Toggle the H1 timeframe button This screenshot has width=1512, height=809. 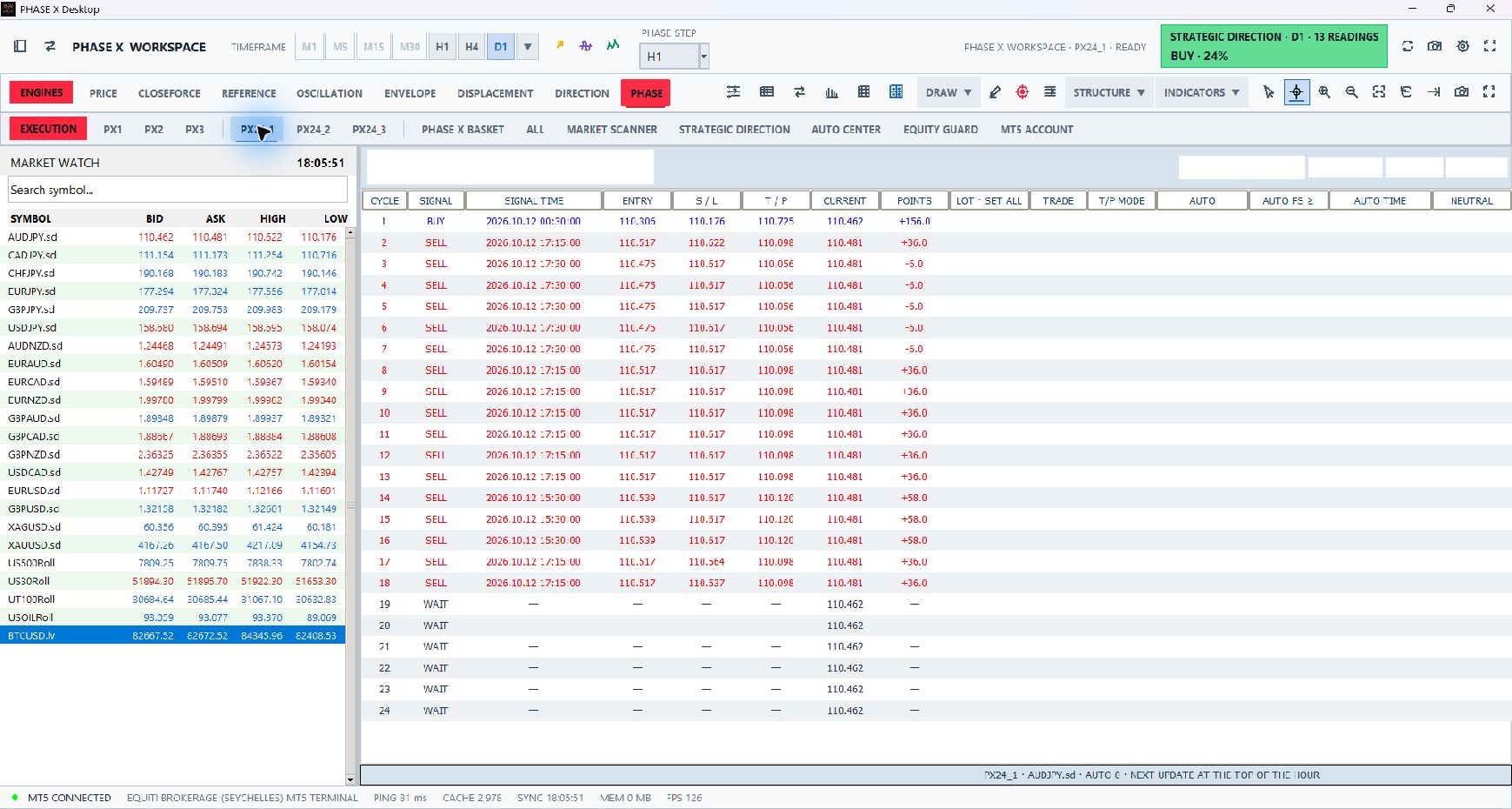pos(443,47)
